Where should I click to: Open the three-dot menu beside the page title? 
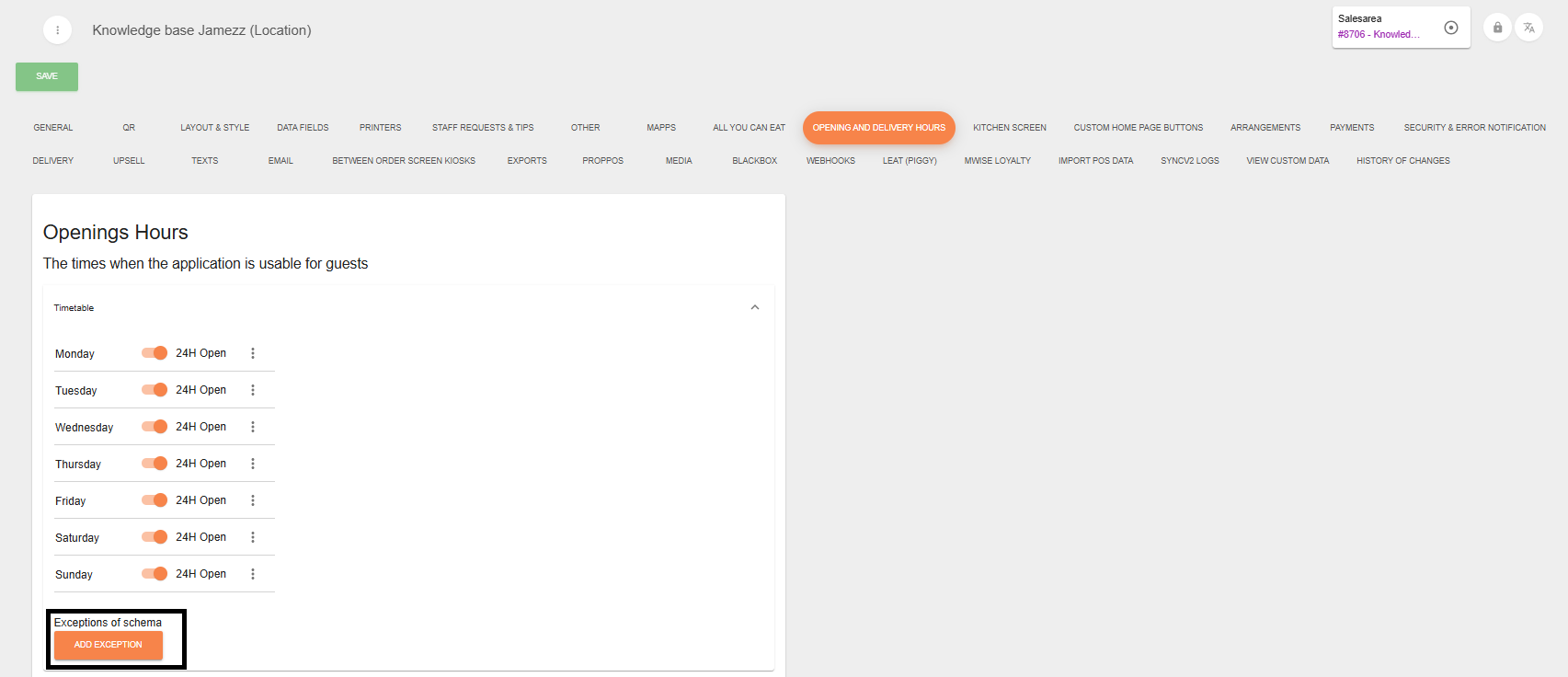pyautogui.click(x=57, y=30)
